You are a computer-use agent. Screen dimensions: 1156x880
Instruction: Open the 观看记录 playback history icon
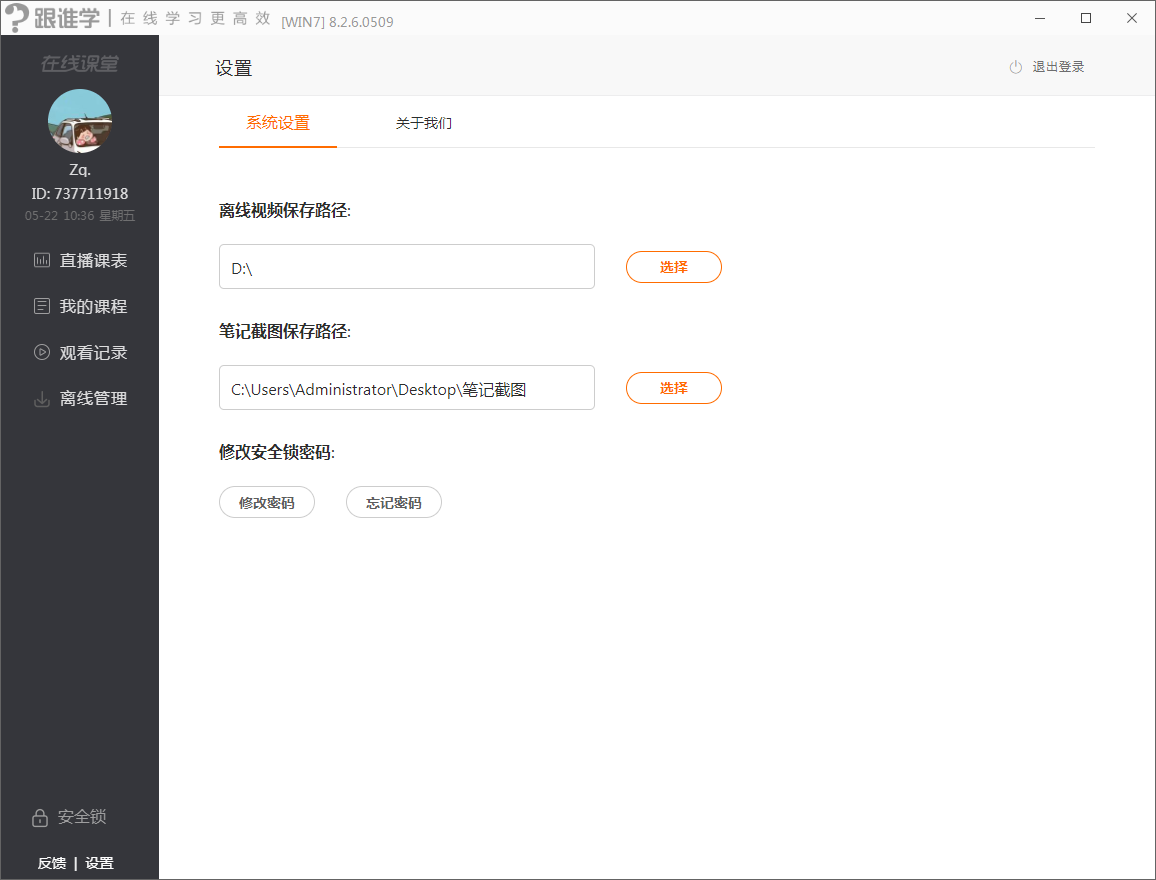tap(42, 352)
